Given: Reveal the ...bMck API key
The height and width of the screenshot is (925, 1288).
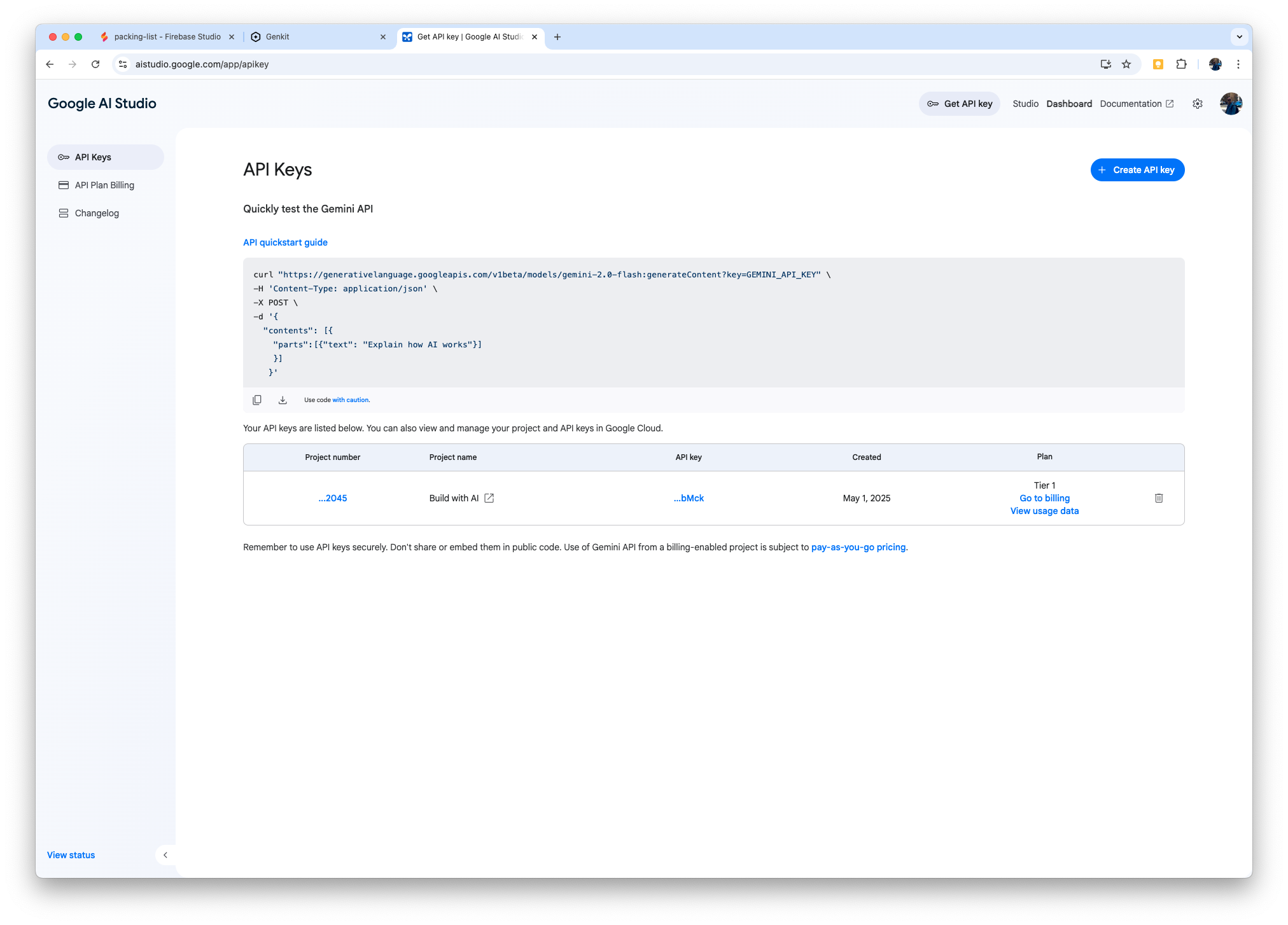Looking at the screenshot, I should pos(689,498).
